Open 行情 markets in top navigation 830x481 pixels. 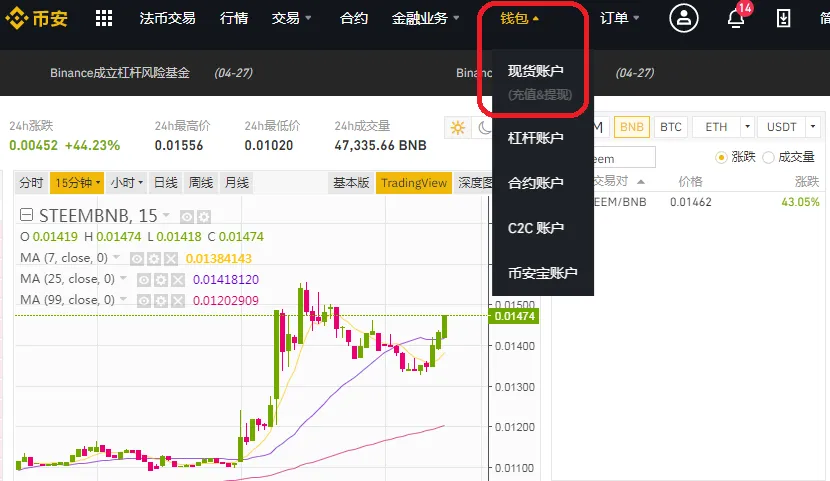(233, 18)
